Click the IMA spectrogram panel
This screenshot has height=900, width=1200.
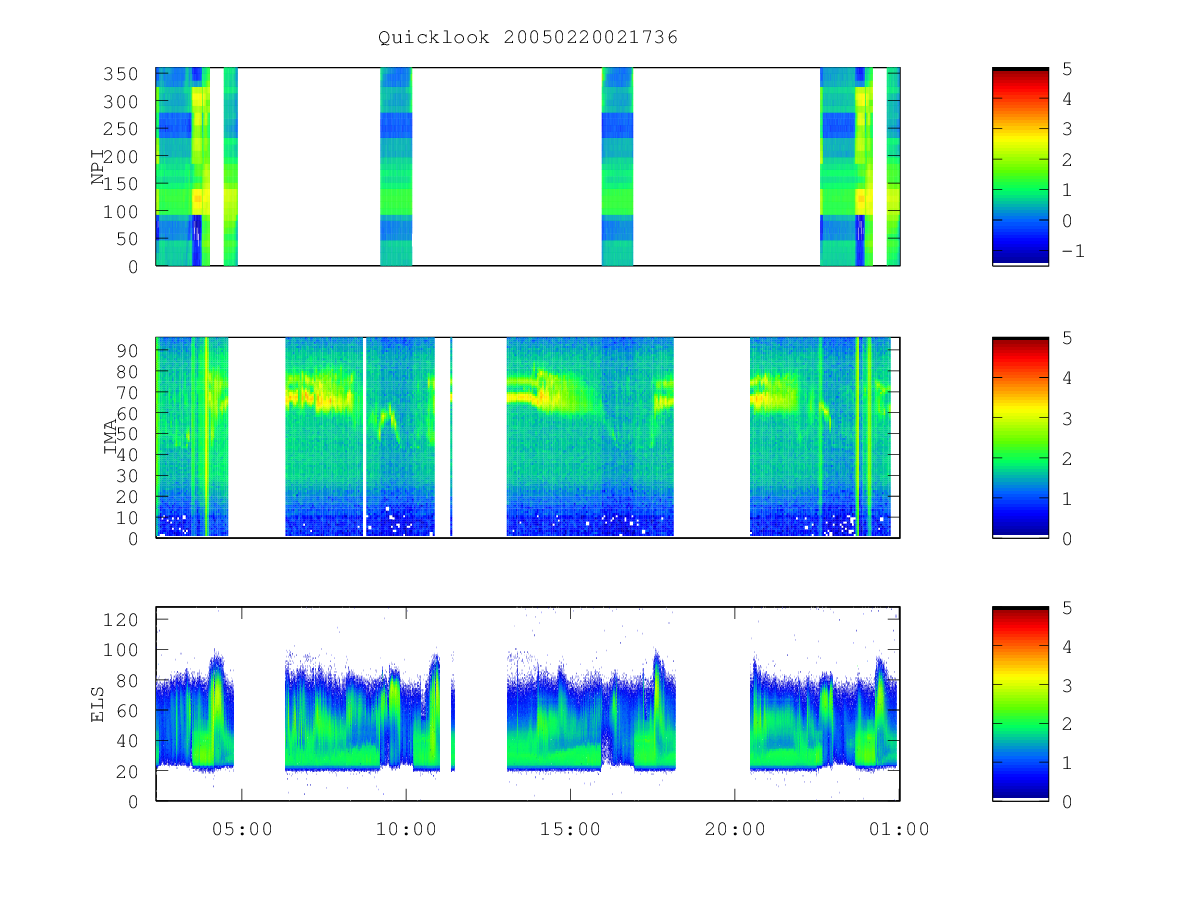pyautogui.click(x=528, y=438)
